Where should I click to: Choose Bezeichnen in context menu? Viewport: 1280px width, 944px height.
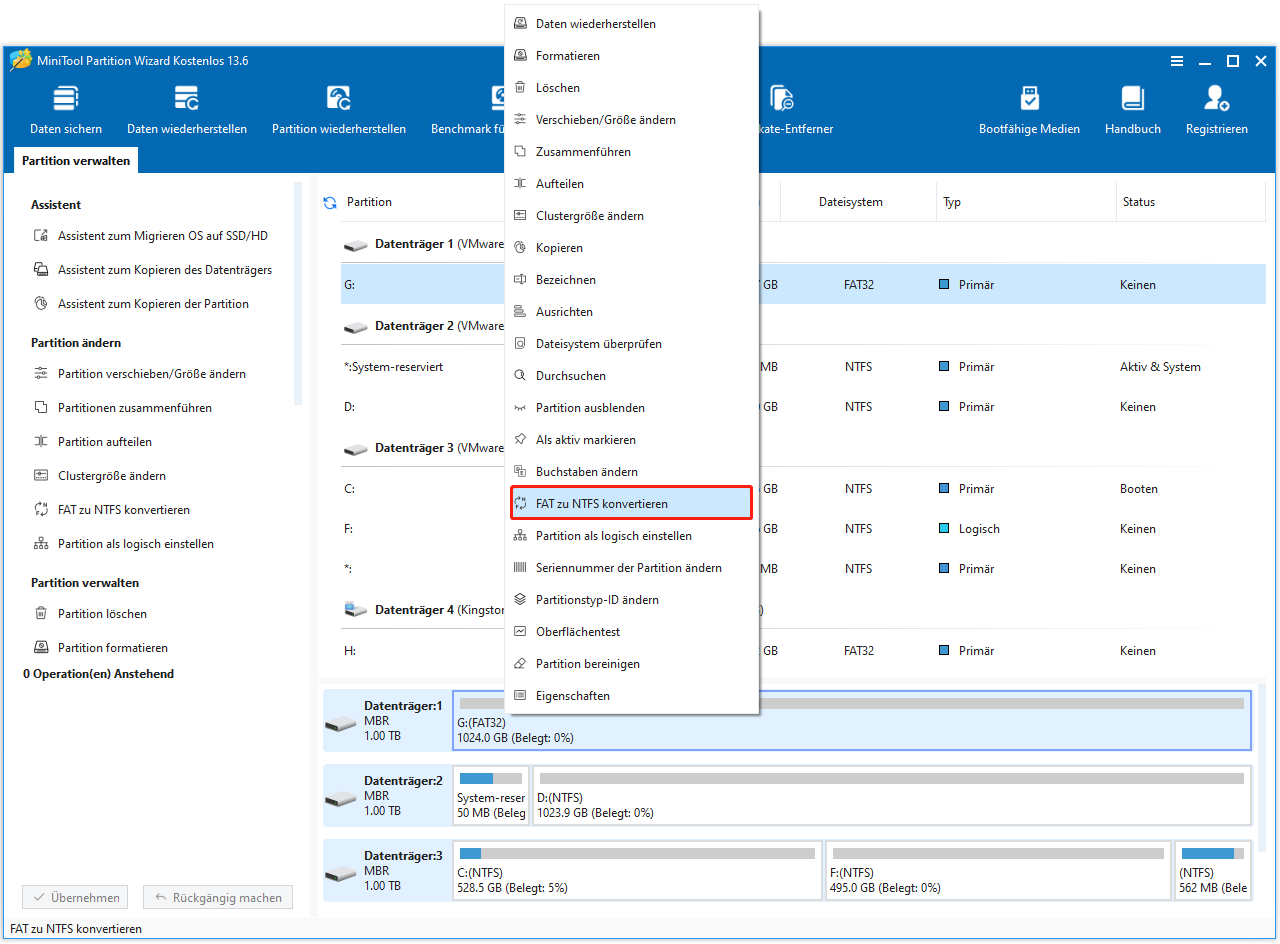[631, 280]
